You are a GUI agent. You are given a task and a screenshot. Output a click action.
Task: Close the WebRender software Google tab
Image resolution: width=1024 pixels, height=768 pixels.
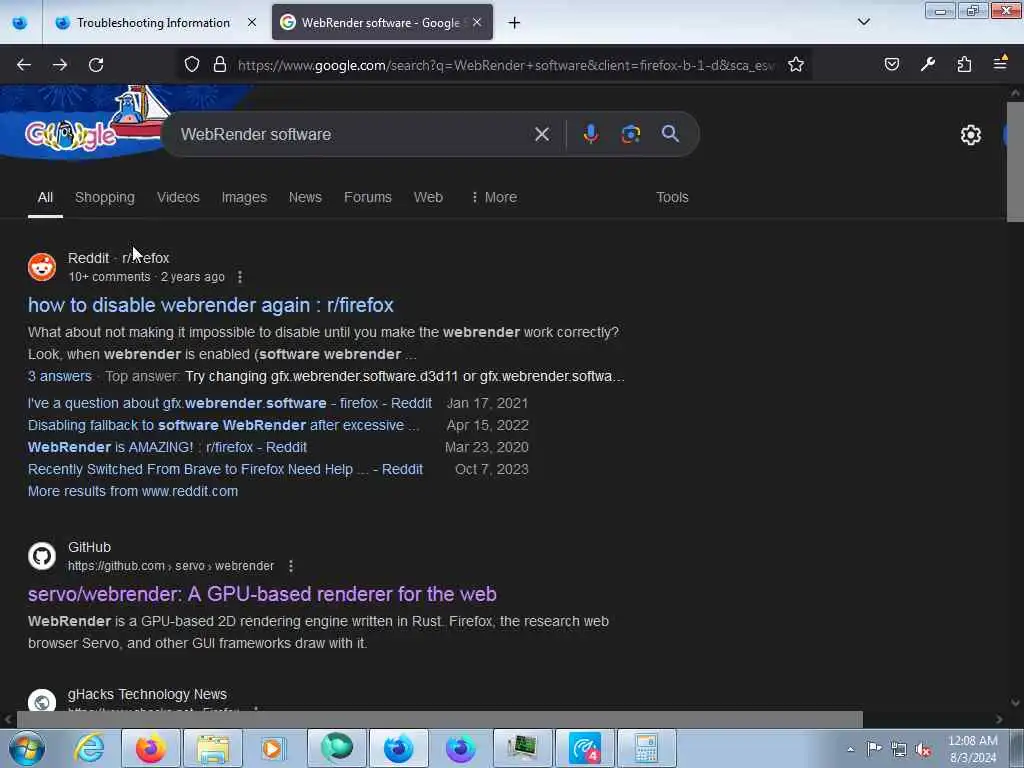pos(477,22)
